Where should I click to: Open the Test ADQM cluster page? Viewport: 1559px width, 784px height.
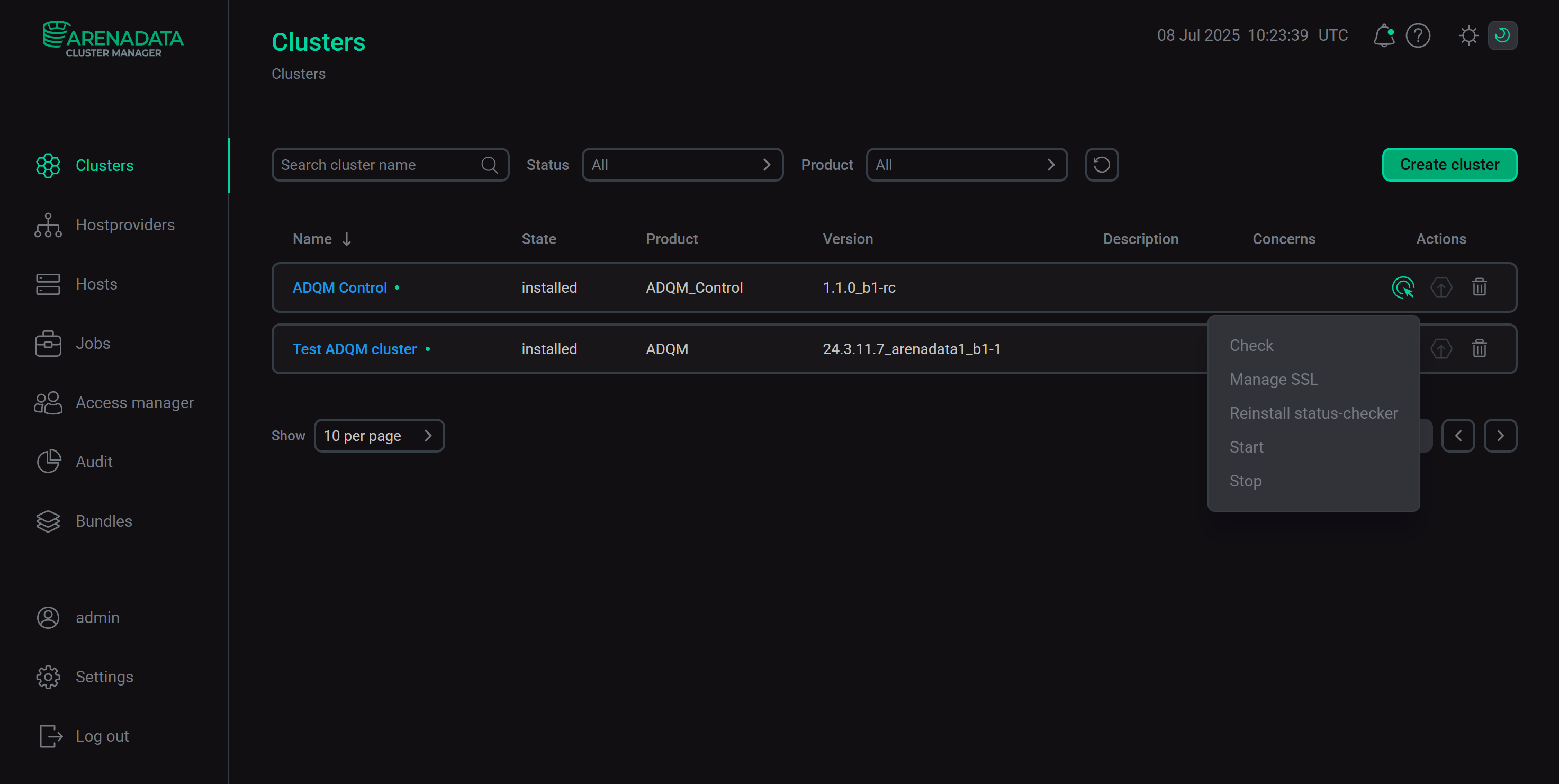(x=354, y=349)
